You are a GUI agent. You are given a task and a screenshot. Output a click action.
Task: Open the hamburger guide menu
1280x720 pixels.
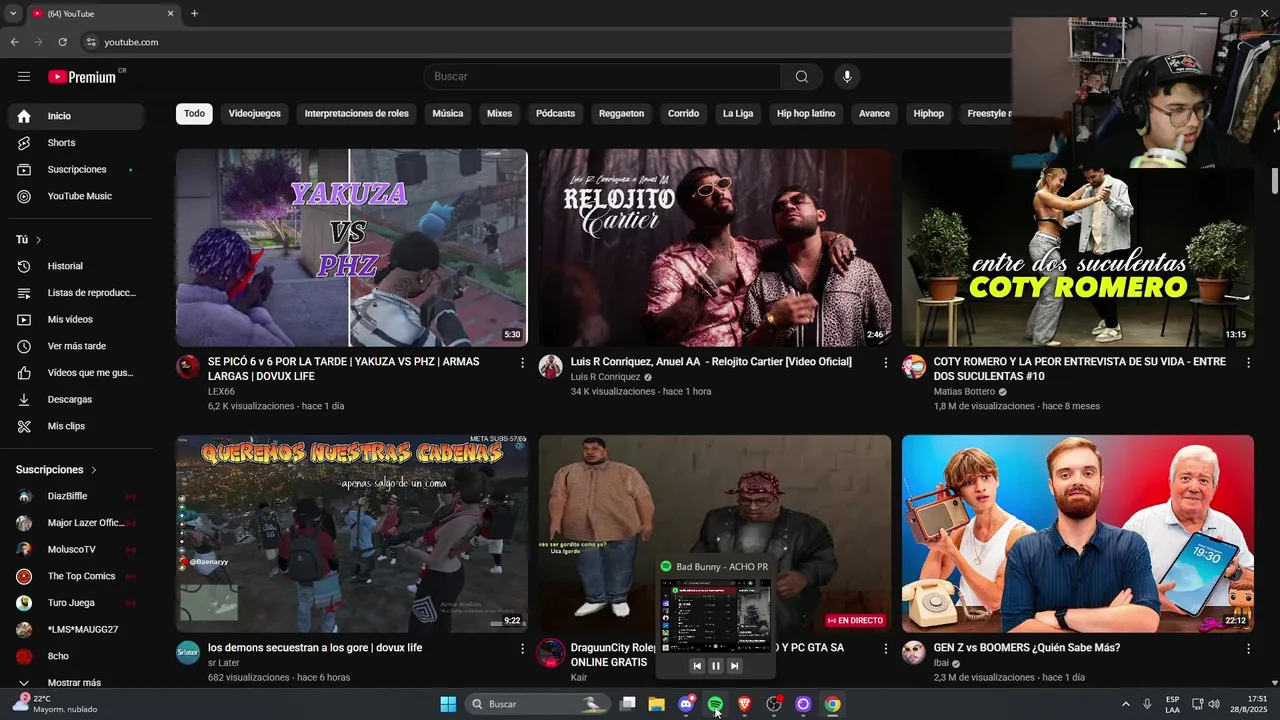24,77
